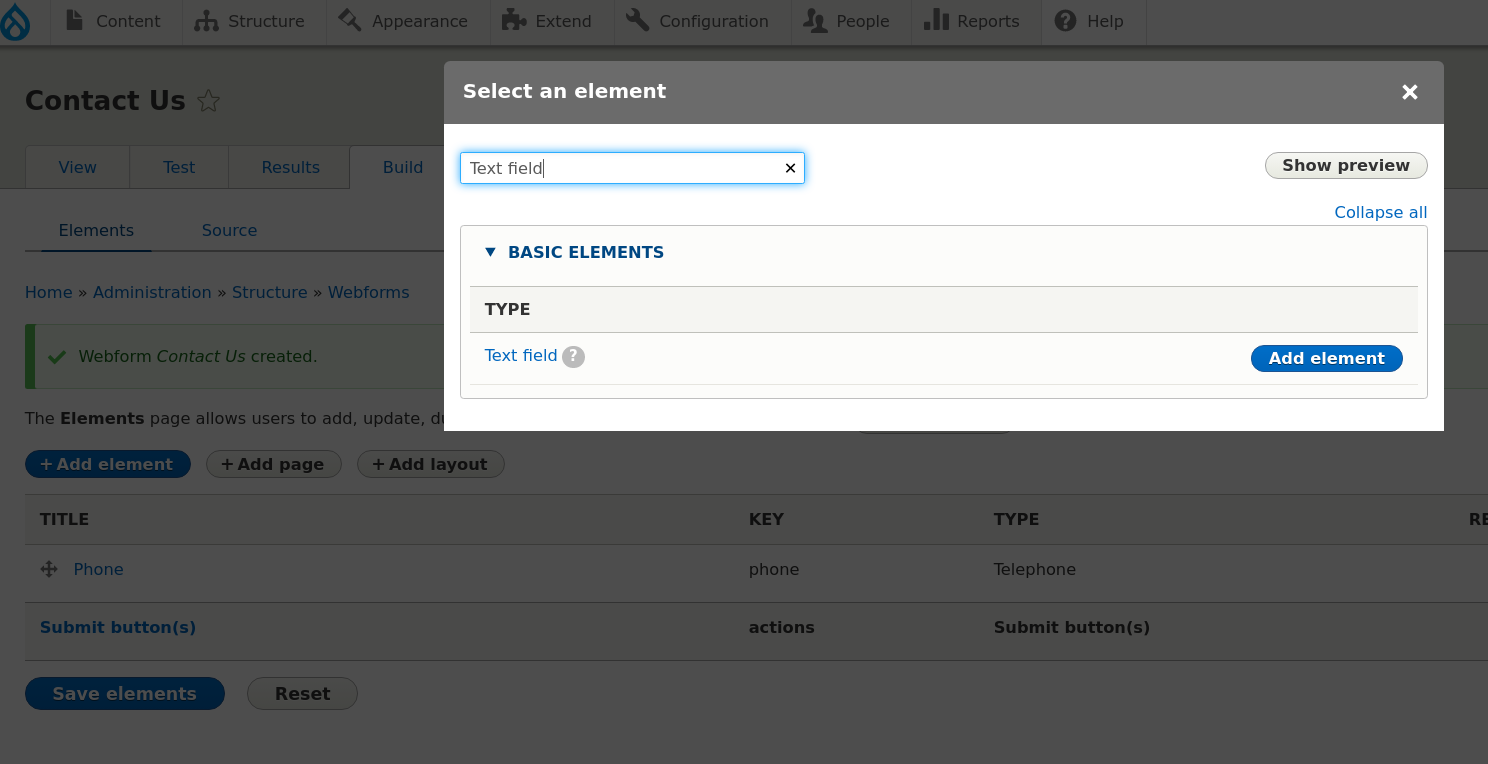Image resolution: width=1488 pixels, height=764 pixels.
Task: Click the Show preview button
Action: 1345,165
